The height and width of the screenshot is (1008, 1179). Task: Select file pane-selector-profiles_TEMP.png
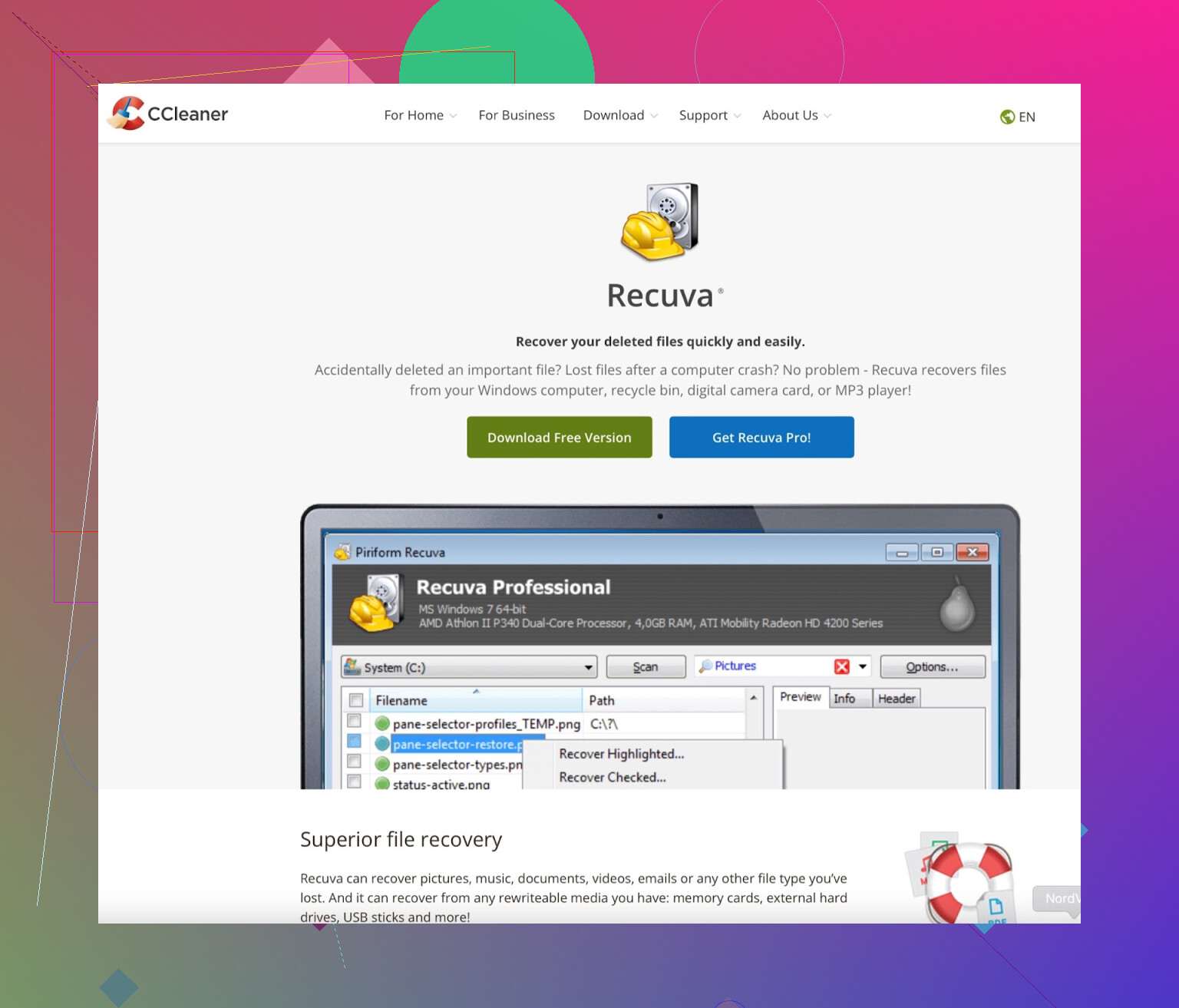click(487, 724)
